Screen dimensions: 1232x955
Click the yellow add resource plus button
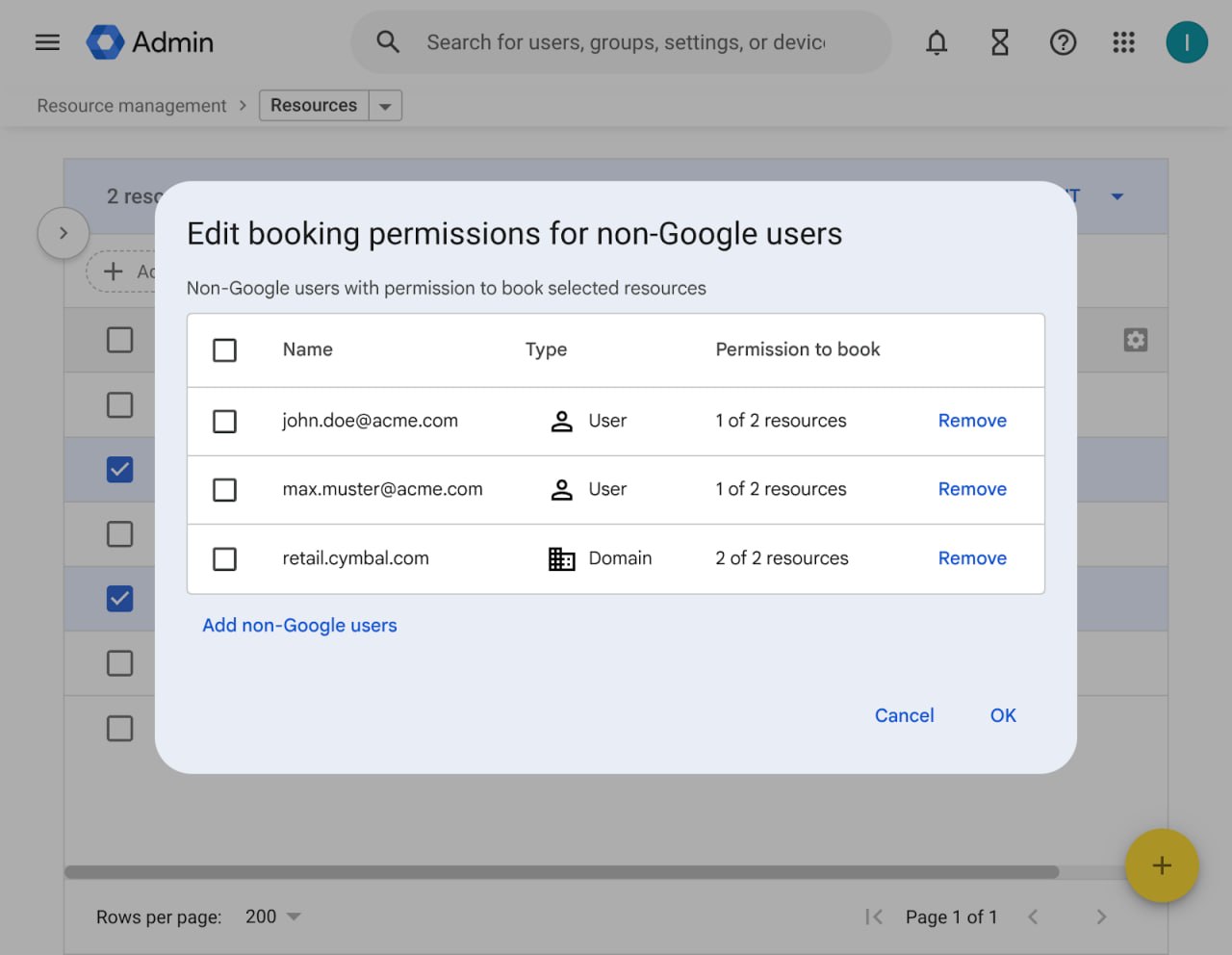click(1162, 865)
